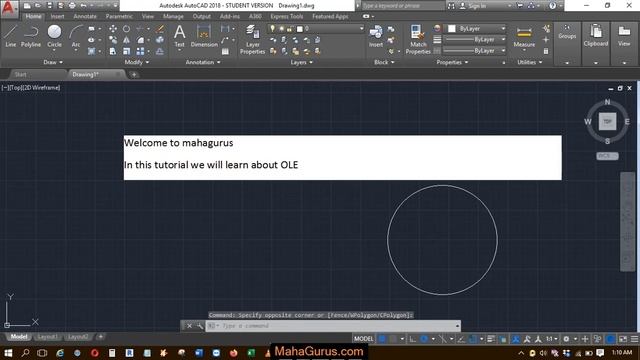Switch to the Layout1 tab
Image resolution: width=640 pixels, height=360 pixels.
click(x=47, y=337)
